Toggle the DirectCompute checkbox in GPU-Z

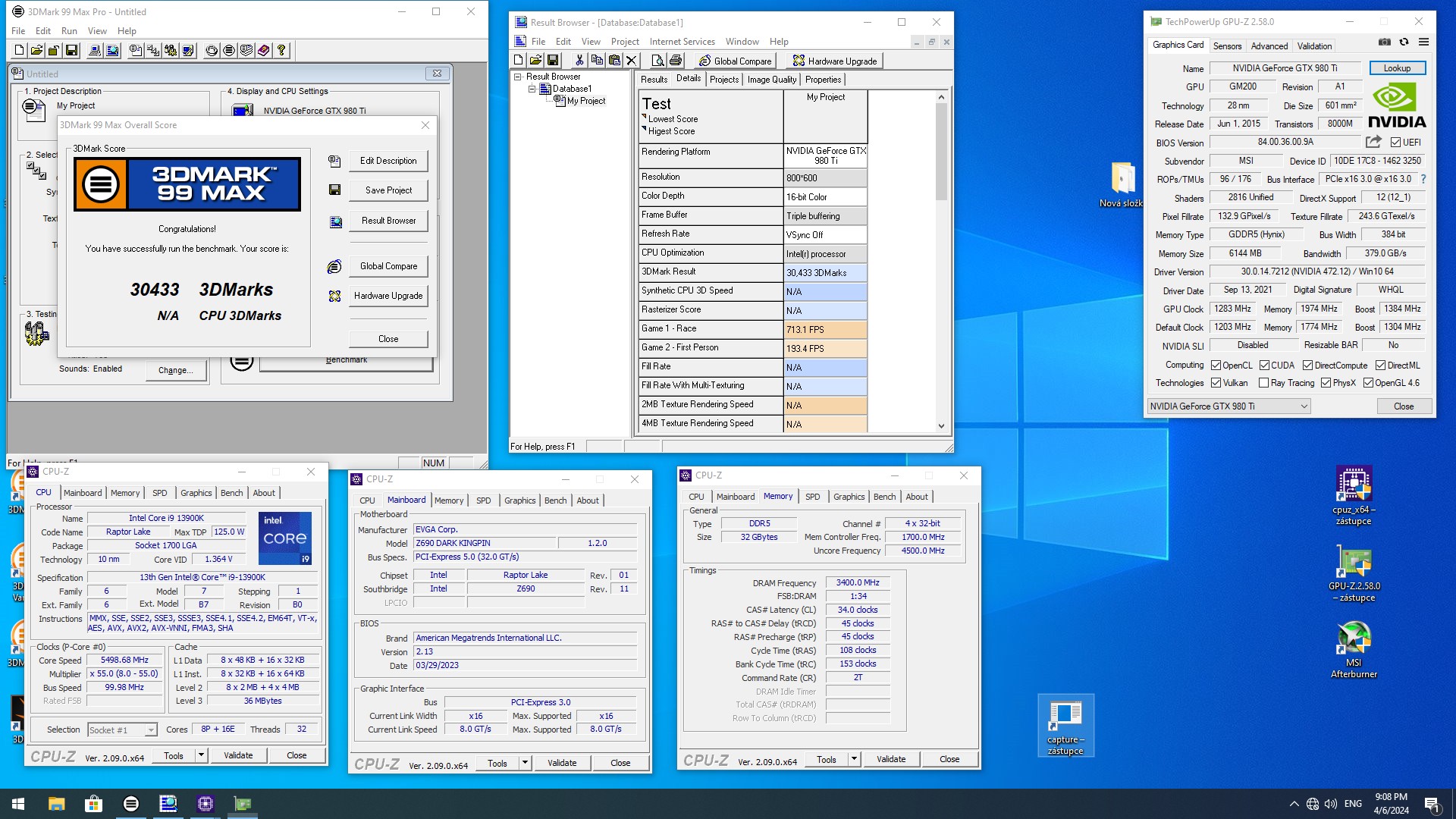click(1307, 366)
